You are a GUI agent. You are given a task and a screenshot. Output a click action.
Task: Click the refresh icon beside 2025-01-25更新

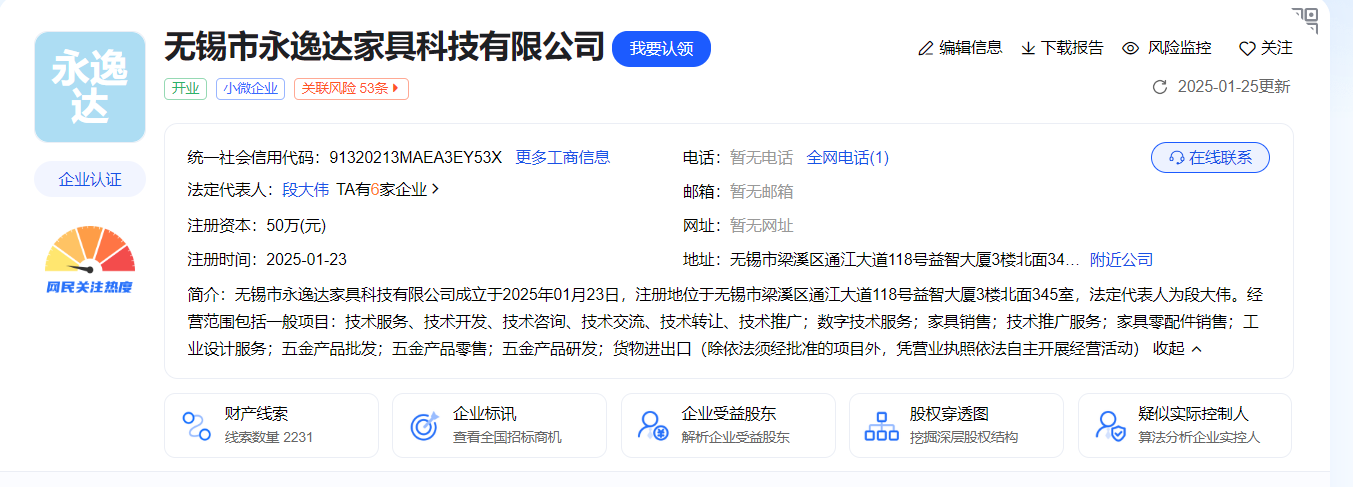click(x=1160, y=87)
